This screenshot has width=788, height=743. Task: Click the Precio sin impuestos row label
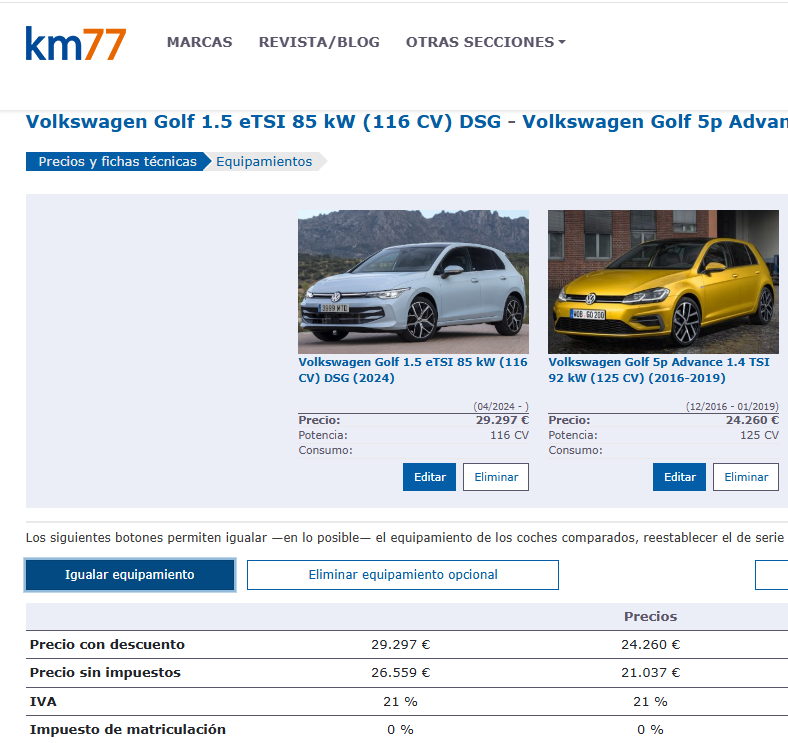coord(105,673)
